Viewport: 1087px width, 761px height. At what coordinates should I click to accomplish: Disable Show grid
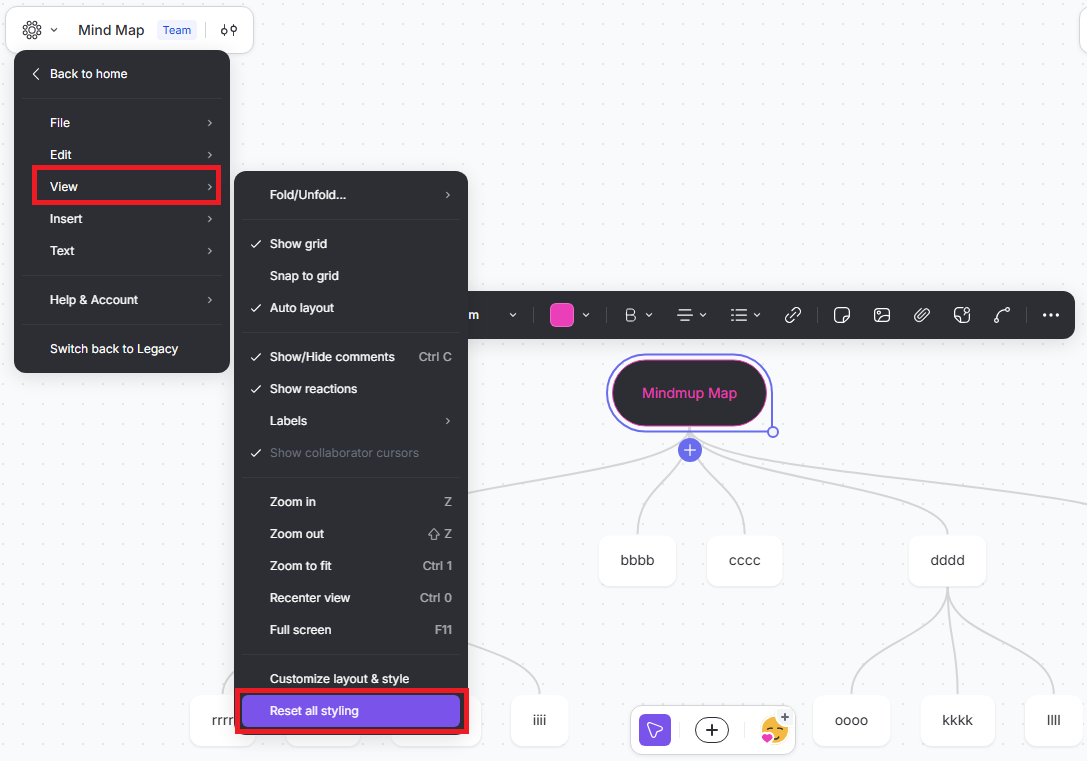tap(300, 243)
